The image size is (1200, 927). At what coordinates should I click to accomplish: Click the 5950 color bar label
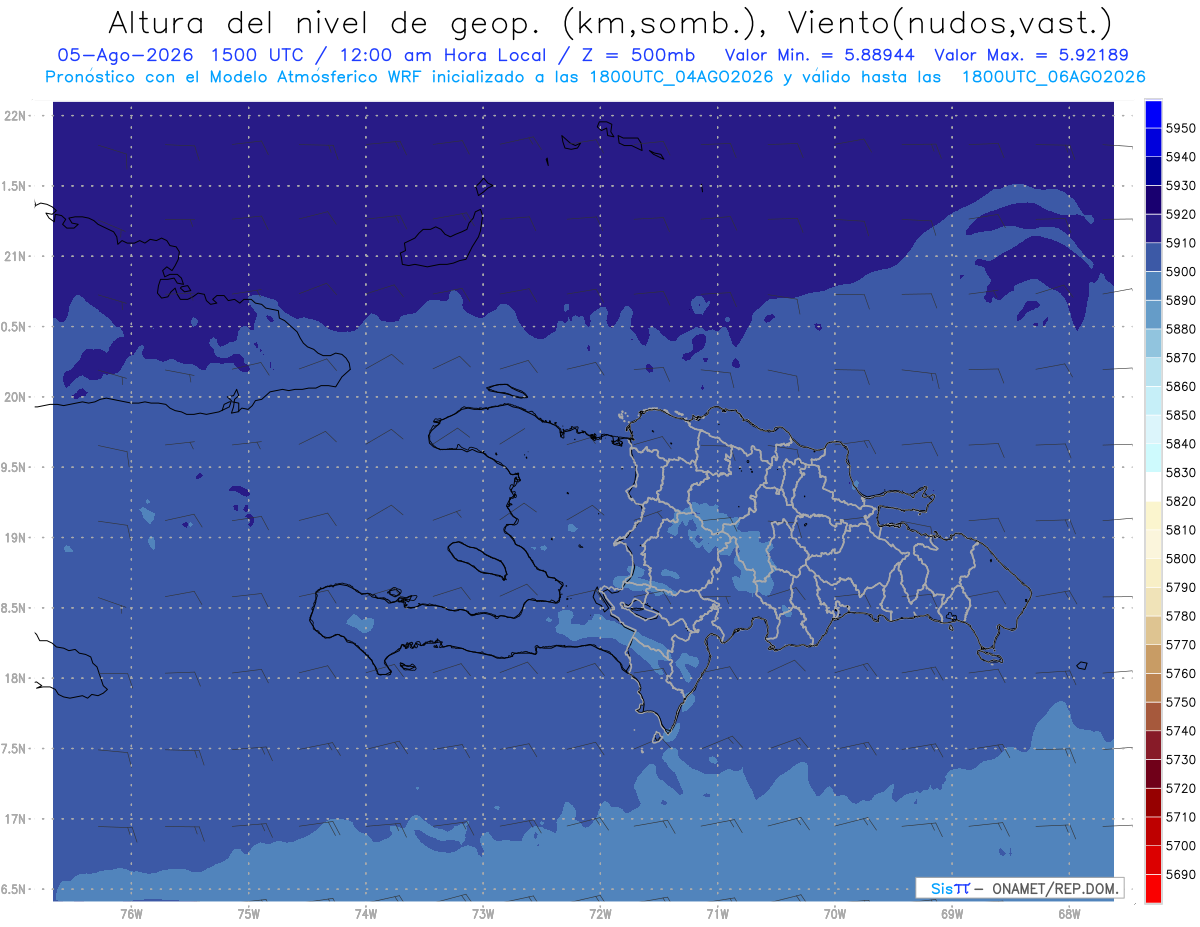[1181, 128]
